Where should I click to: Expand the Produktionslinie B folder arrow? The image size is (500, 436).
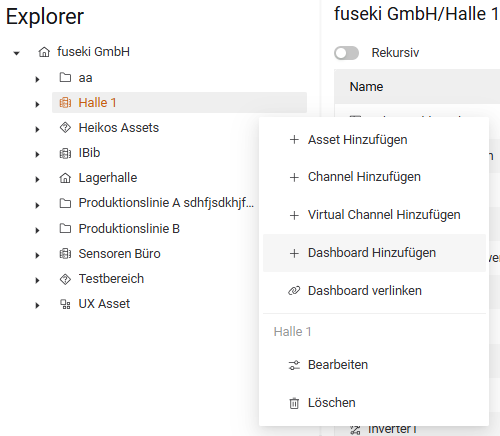pyautogui.click(x=37, y=230)
